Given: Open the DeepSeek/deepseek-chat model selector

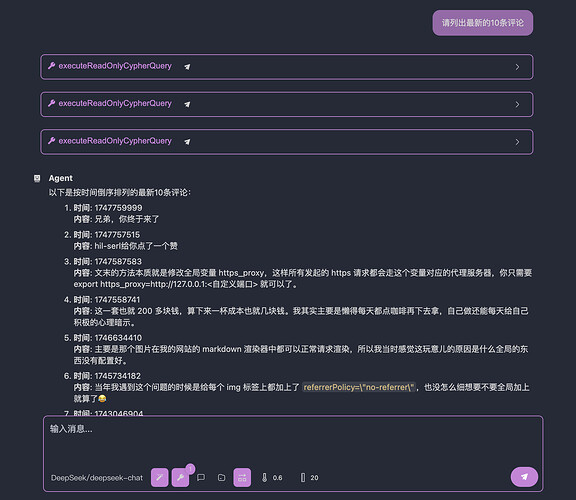Looking at the screenshot, I should pyautogui.click(x=97, y=478).
